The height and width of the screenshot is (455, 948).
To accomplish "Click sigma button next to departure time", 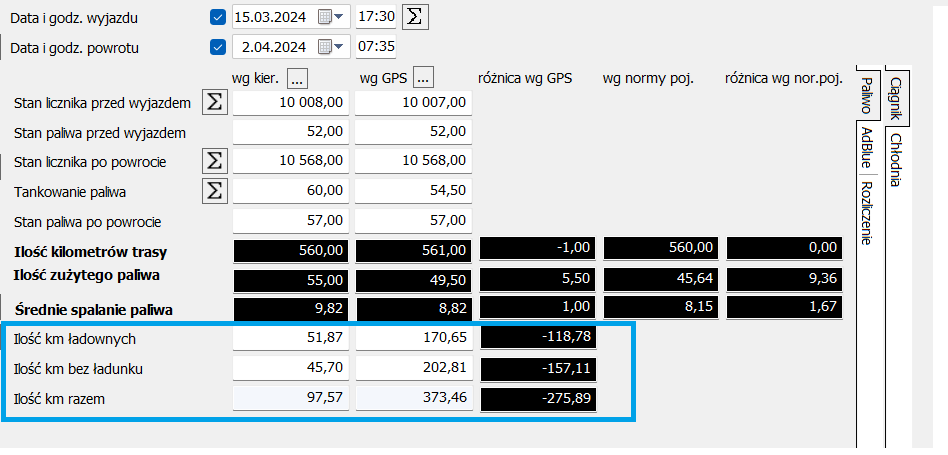I will coord(413,16).
